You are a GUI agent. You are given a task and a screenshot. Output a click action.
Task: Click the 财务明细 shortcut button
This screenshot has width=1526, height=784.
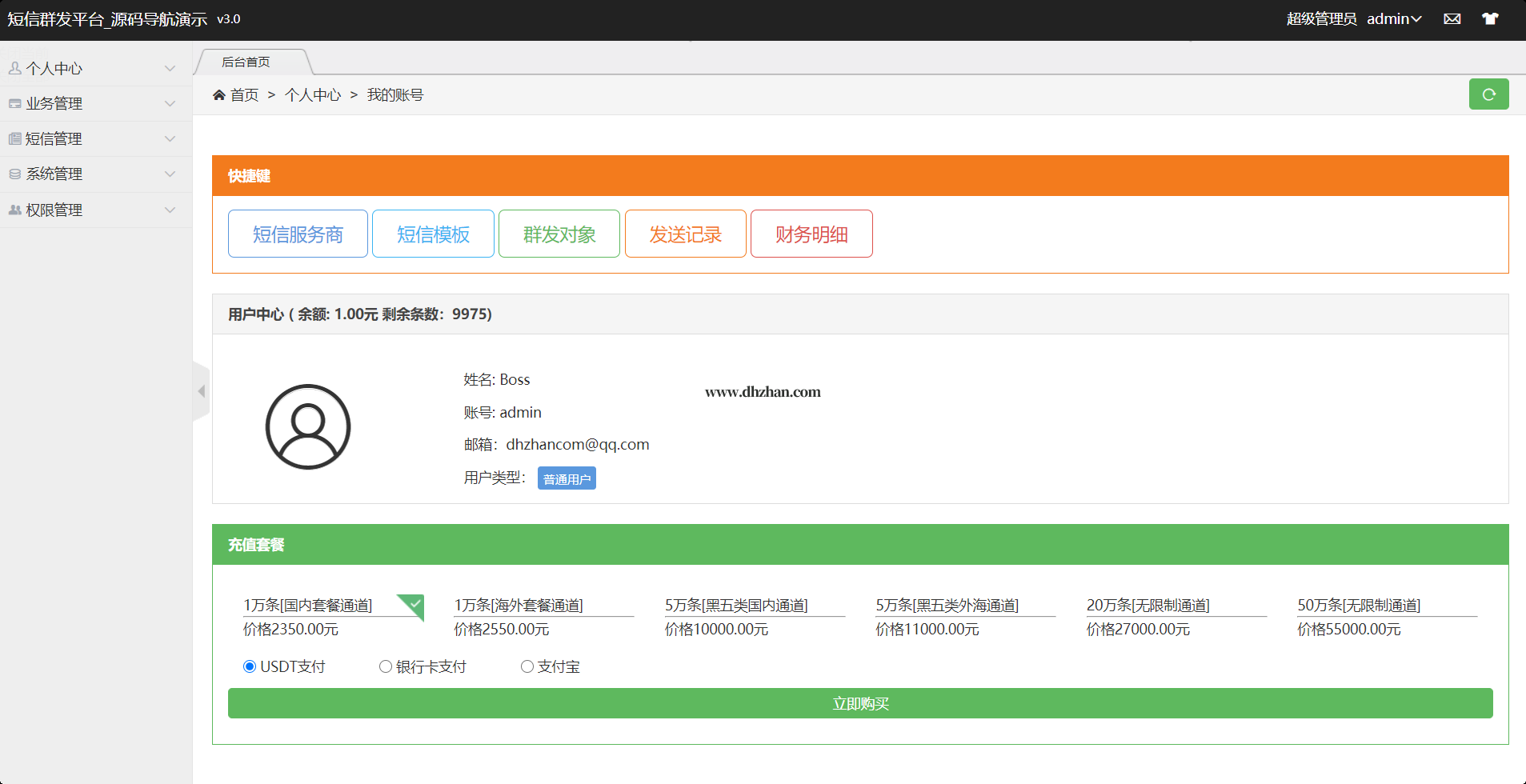[x=811, y=234]
